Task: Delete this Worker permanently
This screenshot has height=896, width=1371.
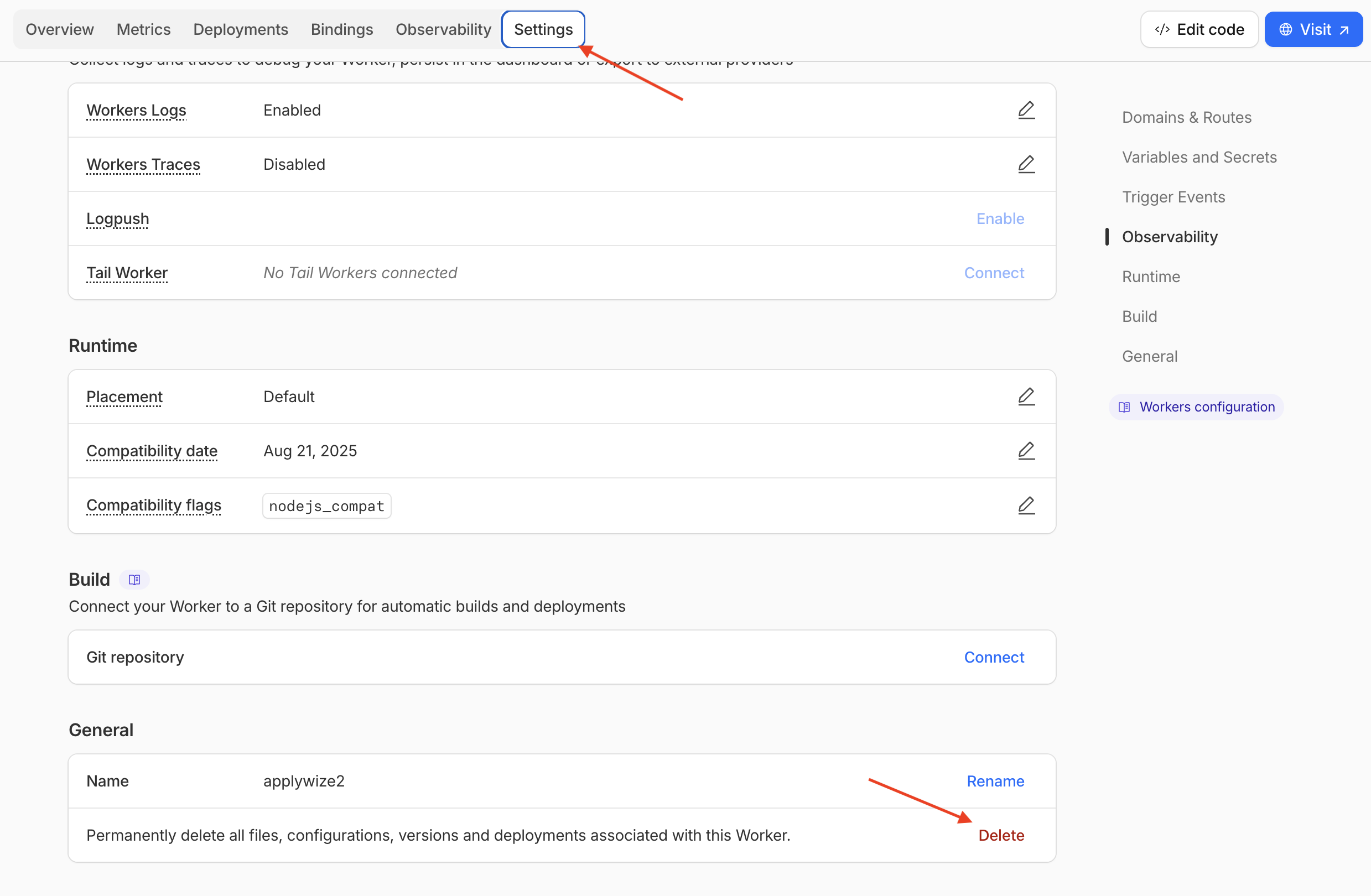Action: (x=1001, y=835)
